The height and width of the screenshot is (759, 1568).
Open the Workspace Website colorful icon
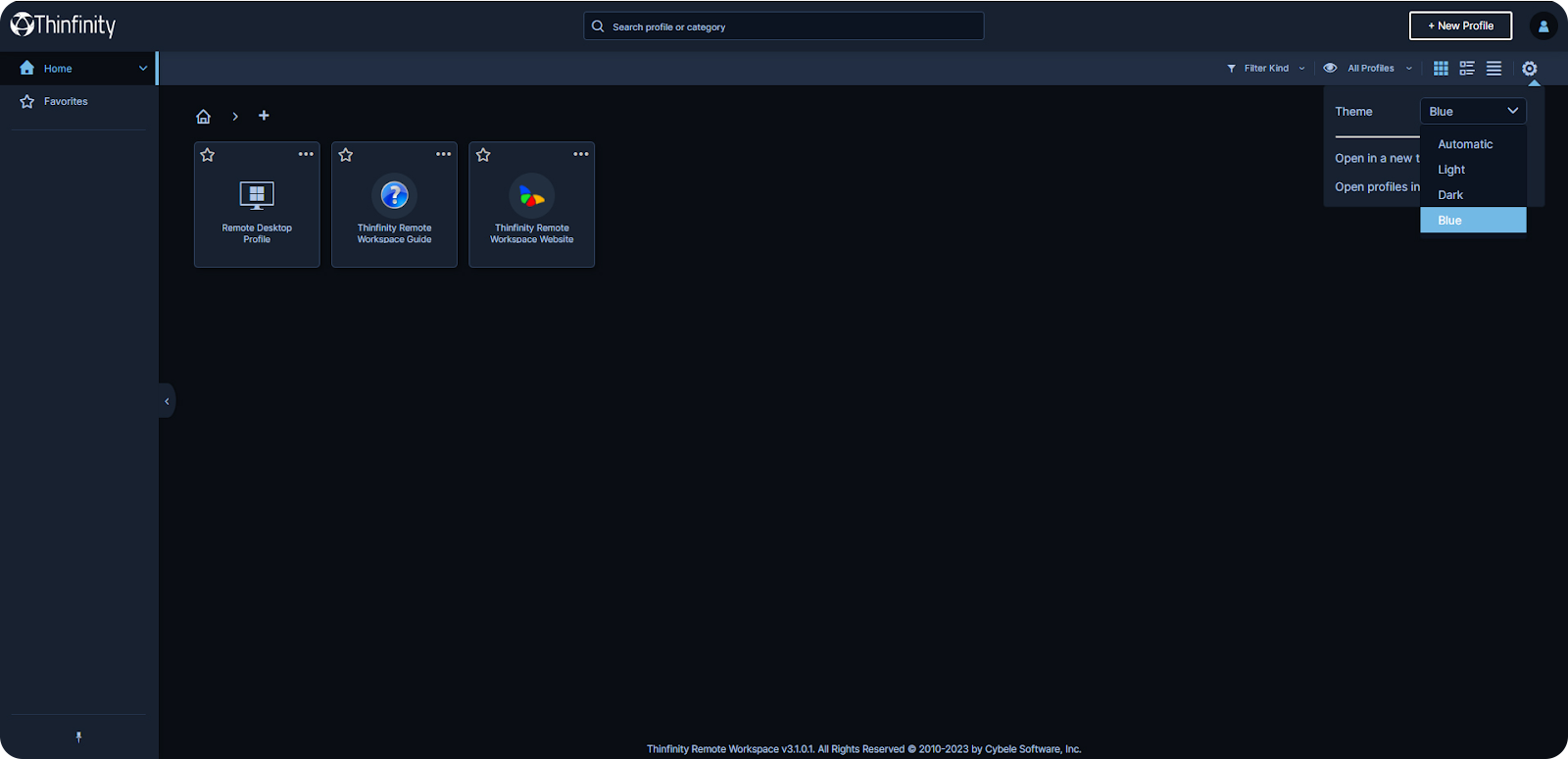(532, 196)
